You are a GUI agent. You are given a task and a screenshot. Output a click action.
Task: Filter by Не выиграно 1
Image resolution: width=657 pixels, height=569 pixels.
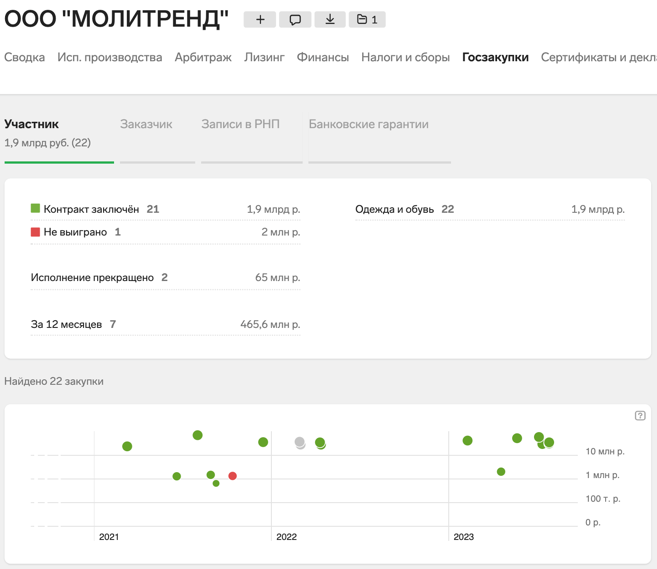click(166, 232)
